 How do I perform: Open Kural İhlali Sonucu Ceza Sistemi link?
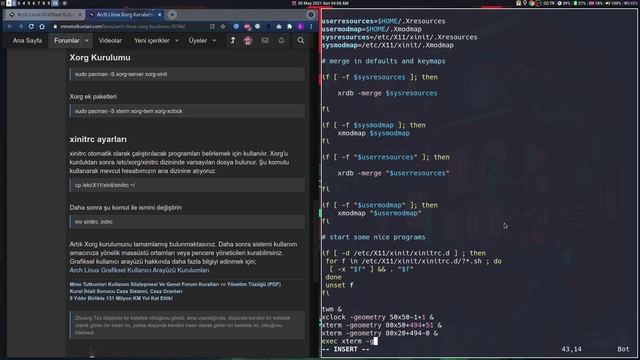(x=126, y=291)
